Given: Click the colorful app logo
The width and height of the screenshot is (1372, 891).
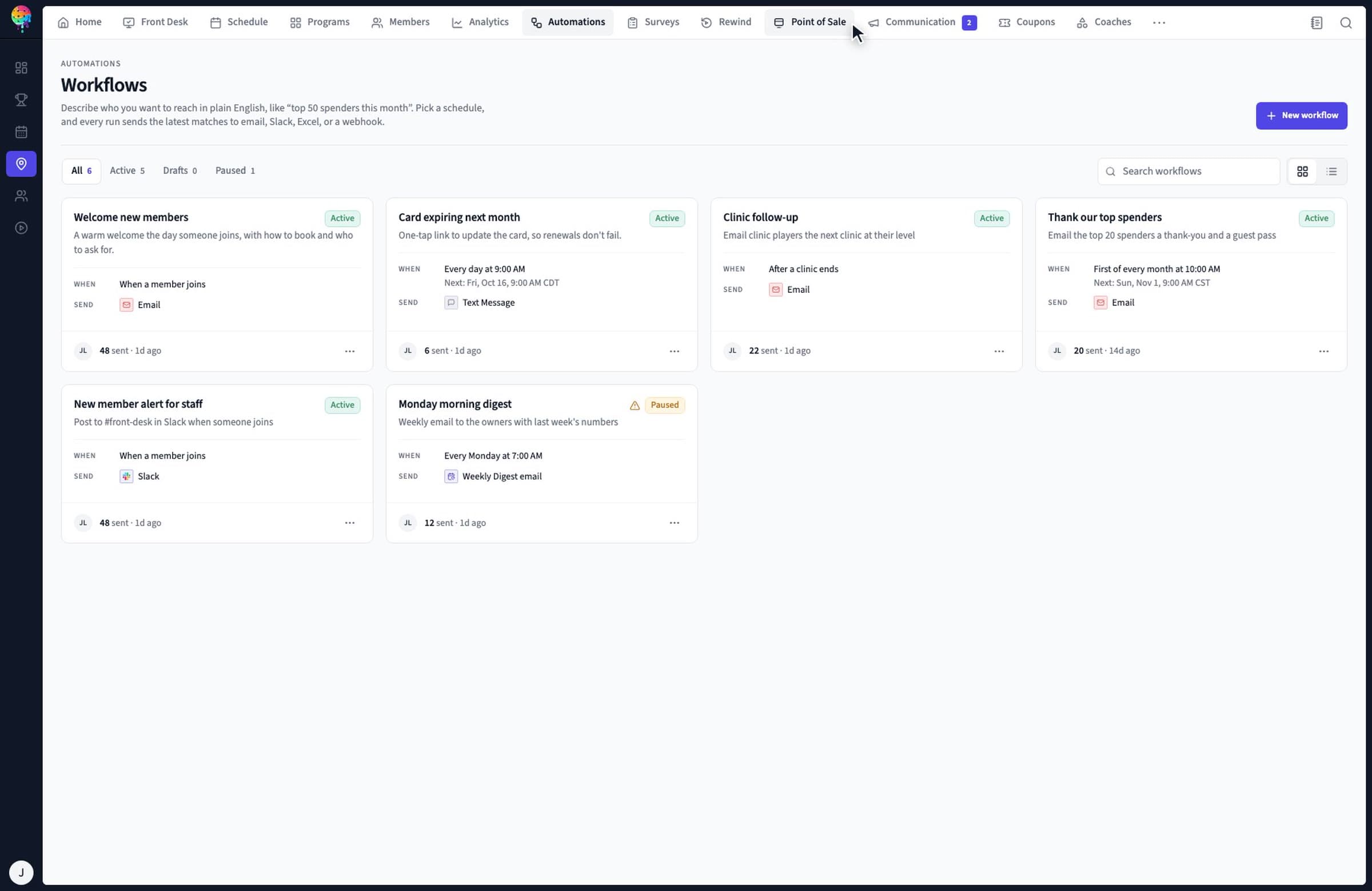Looking at the screenshot, I should click(21, 18).
